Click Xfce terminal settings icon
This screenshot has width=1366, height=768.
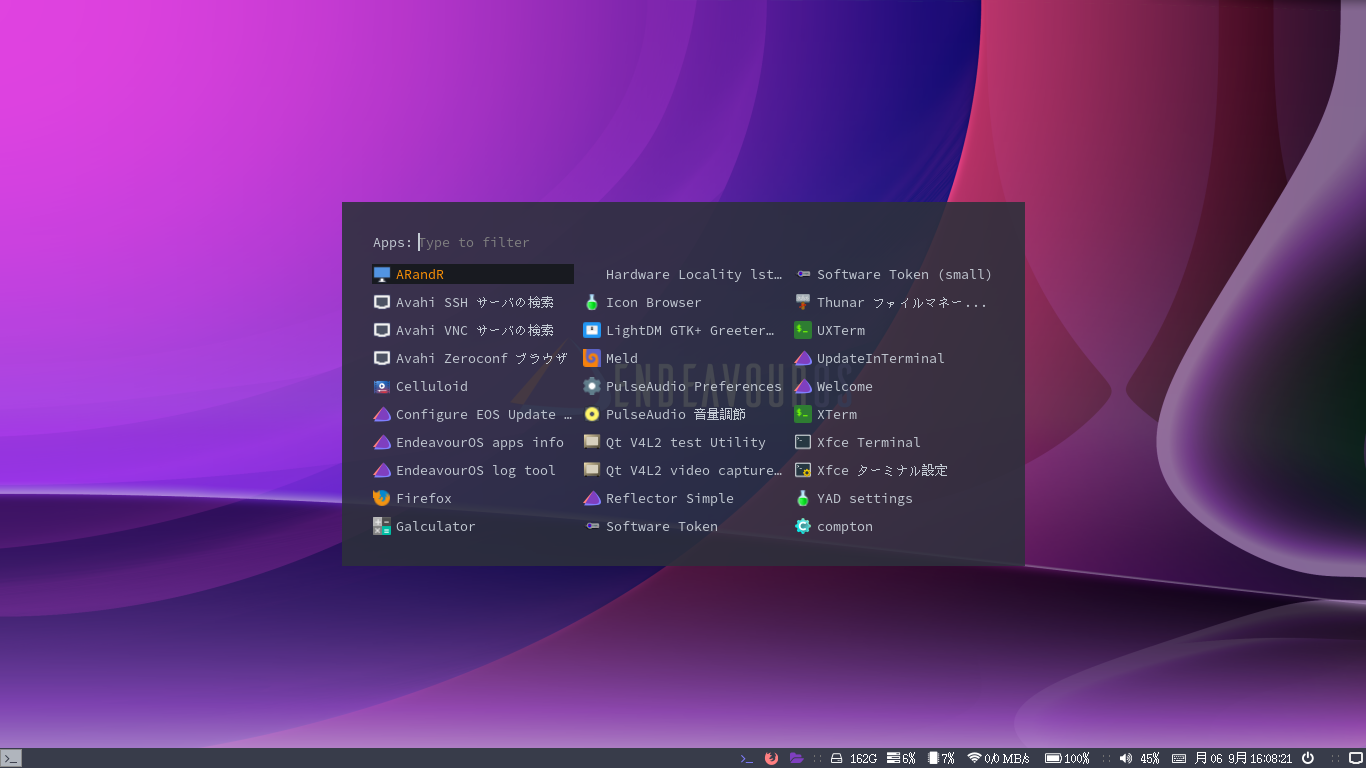(803, 470)
